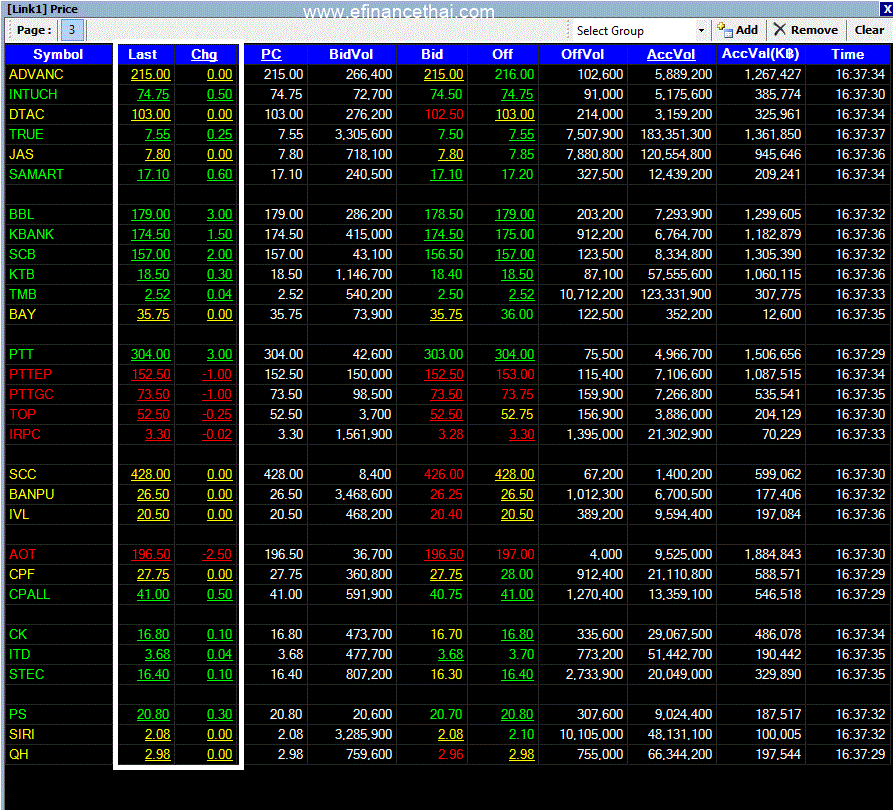Sort by the AccVol column header
The image size is (893, 810).
point(671,55)
